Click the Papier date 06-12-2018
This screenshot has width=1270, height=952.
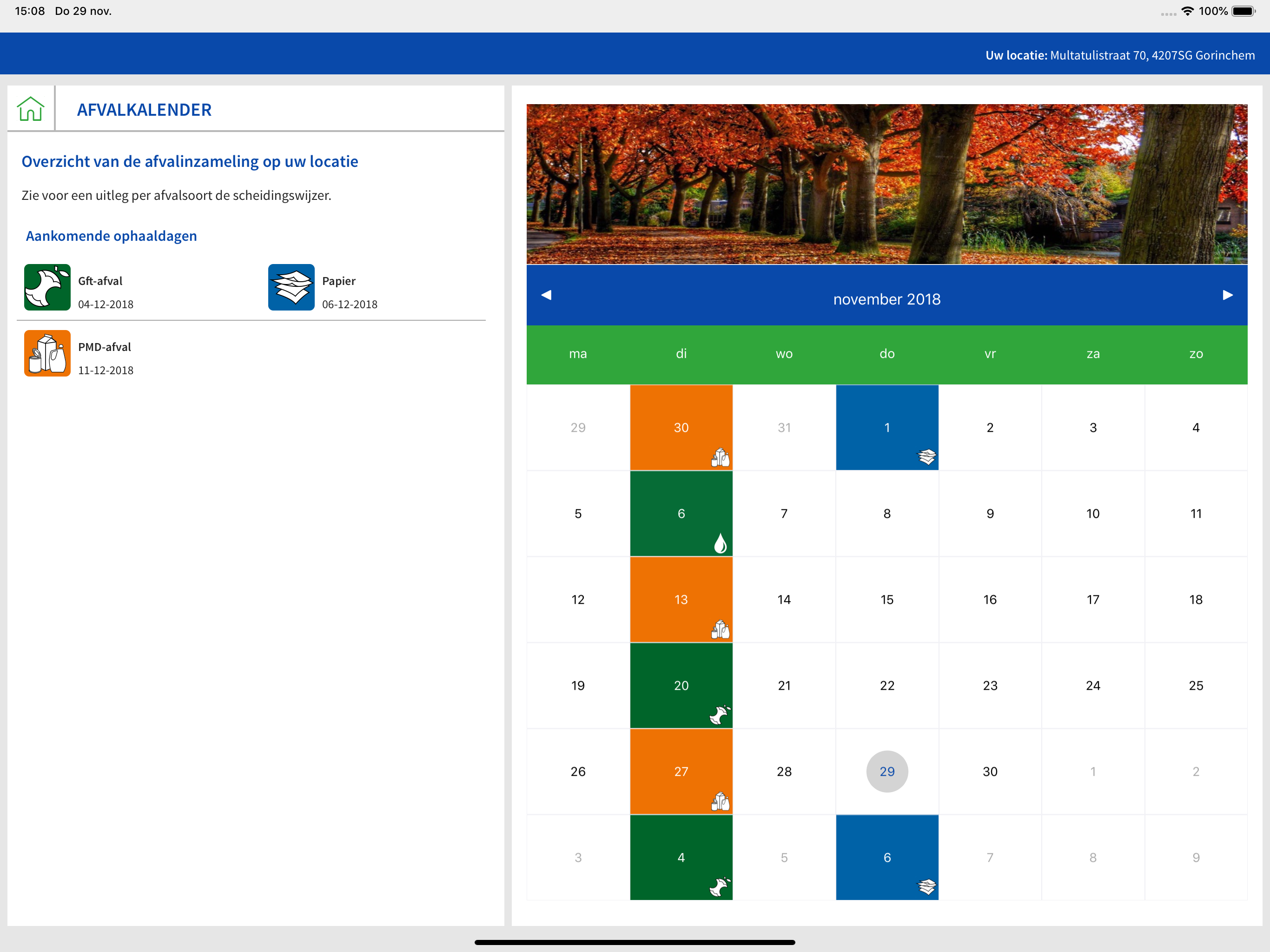point(350,304)
